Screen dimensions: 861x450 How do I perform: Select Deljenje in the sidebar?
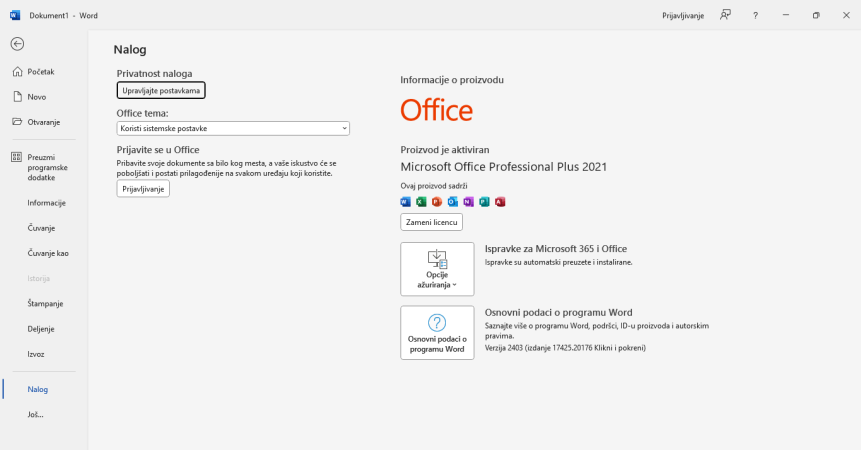[41, 329]
